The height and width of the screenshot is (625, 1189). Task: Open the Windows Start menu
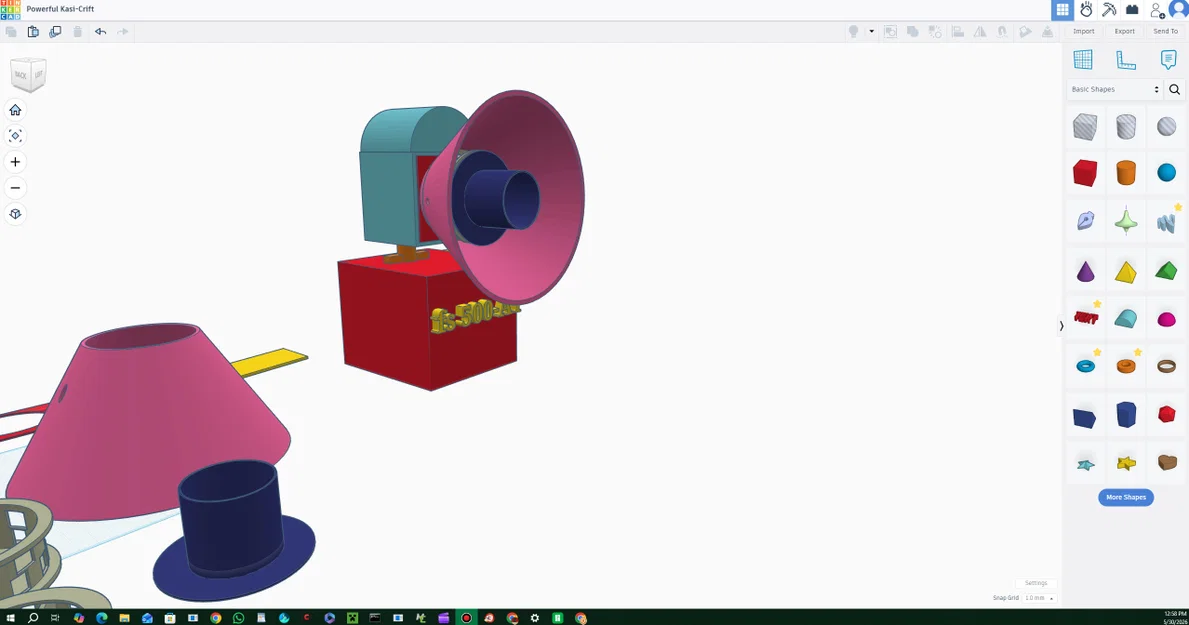coord(10,618)
